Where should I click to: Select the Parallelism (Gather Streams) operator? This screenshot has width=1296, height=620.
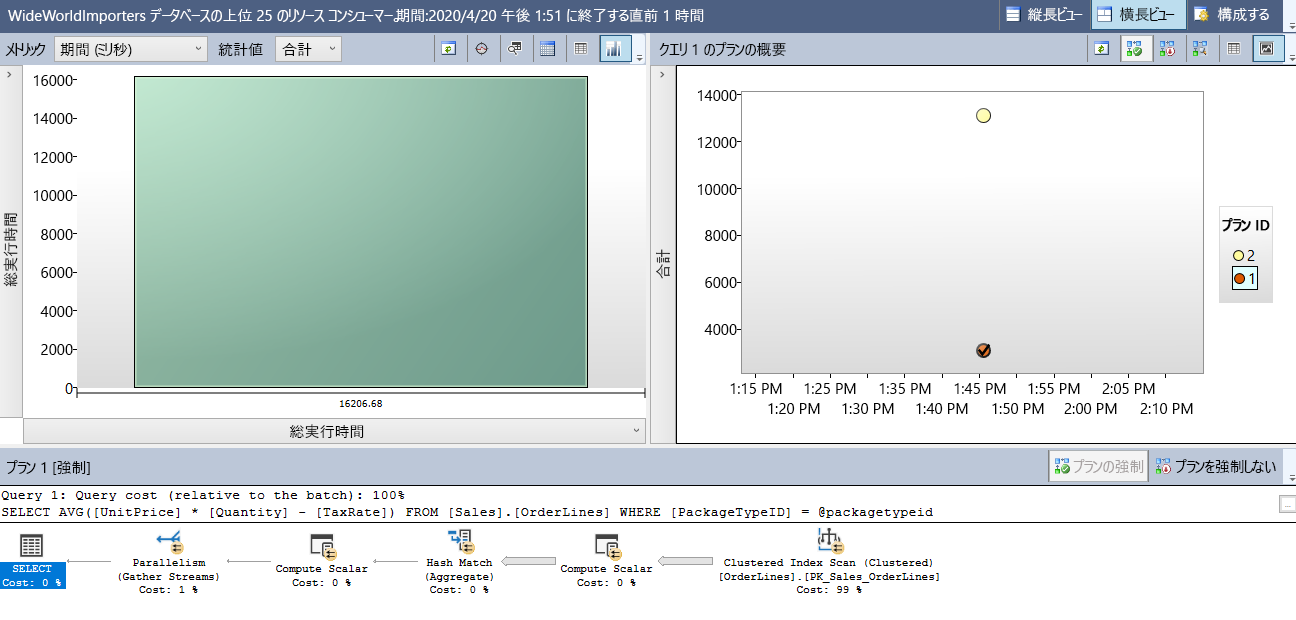tap(168, 563)
